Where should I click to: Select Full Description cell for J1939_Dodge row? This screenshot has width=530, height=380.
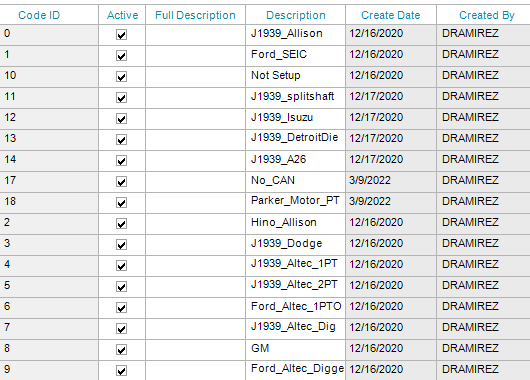pos(195,244)
